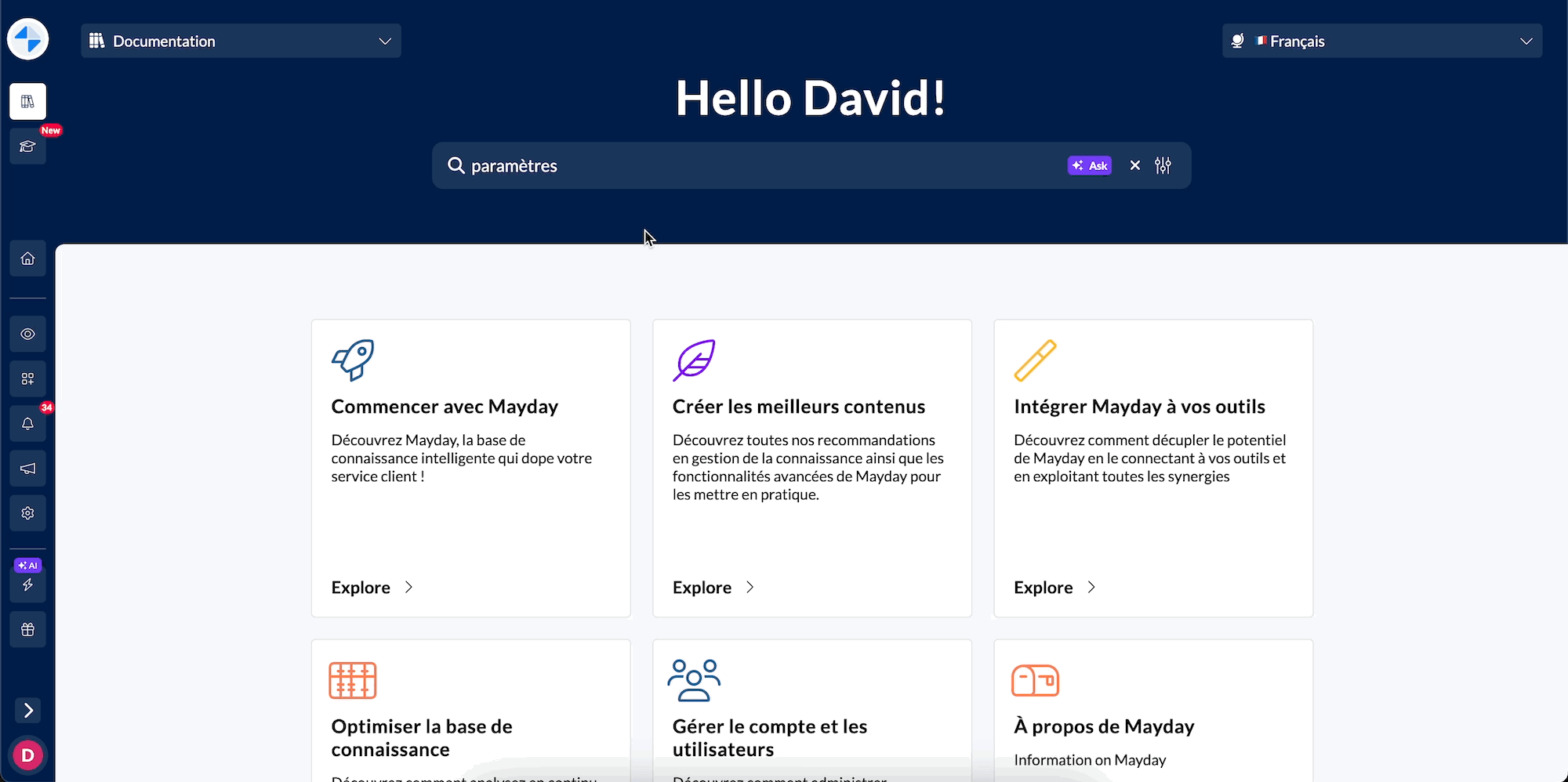Open the knowledge base books icon in sidebar
This screenshot has width=1568, height=782.
(28, 102)
